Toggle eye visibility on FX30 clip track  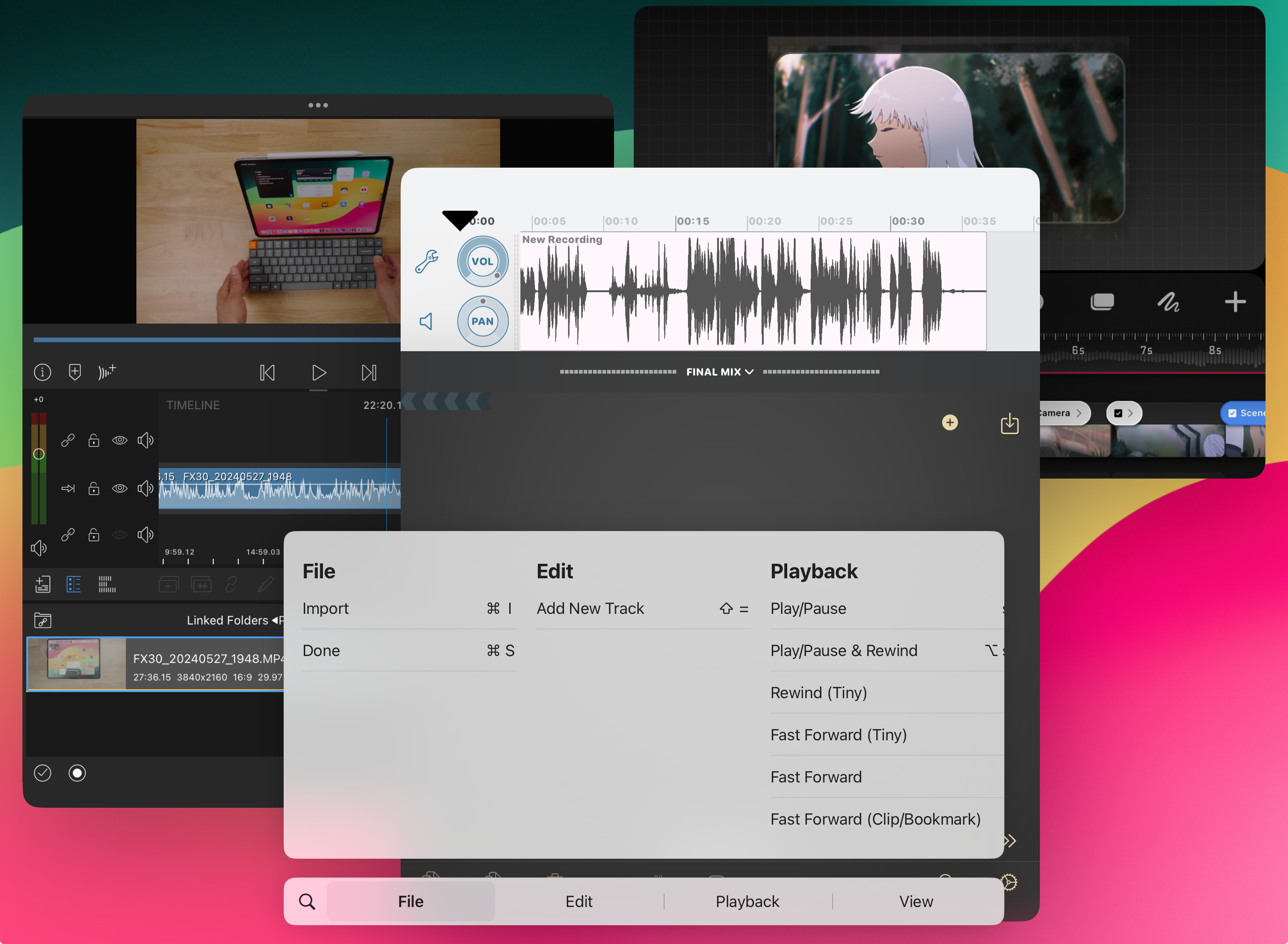click(119, 488)
